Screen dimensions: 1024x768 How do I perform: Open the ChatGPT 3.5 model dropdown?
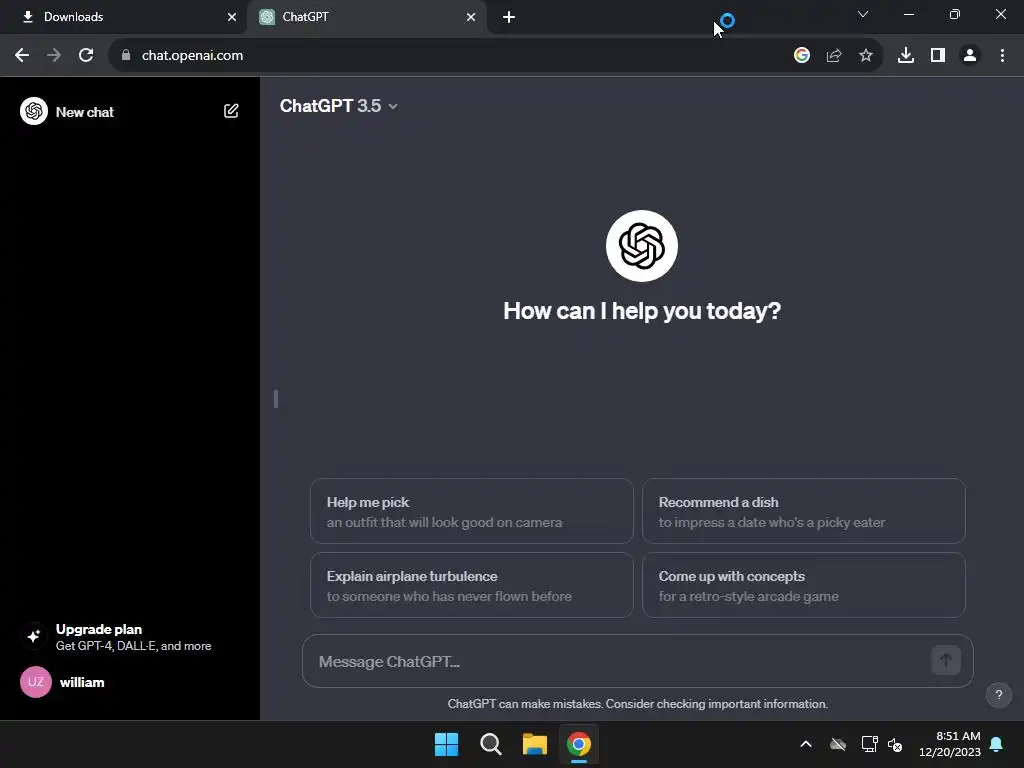point(338,106)
